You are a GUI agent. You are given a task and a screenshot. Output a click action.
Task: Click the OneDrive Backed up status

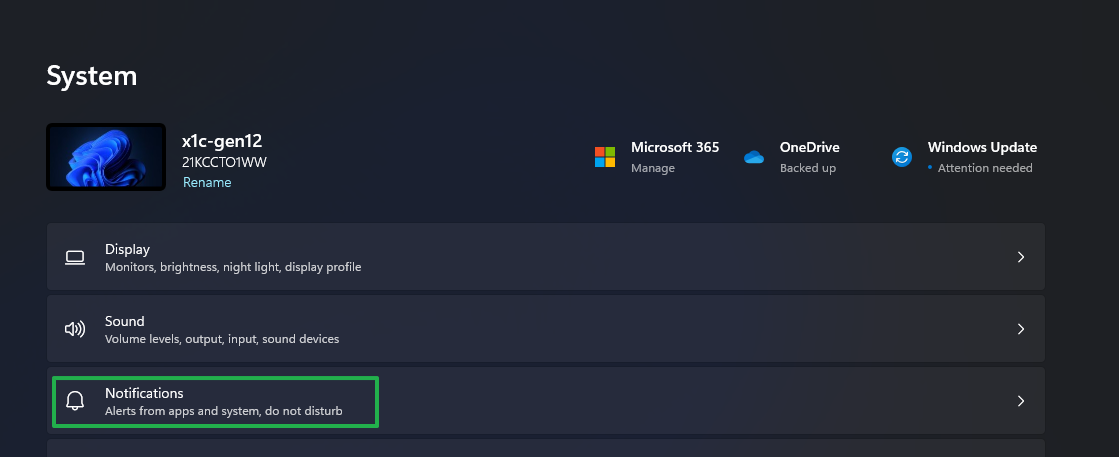[808, 168]
